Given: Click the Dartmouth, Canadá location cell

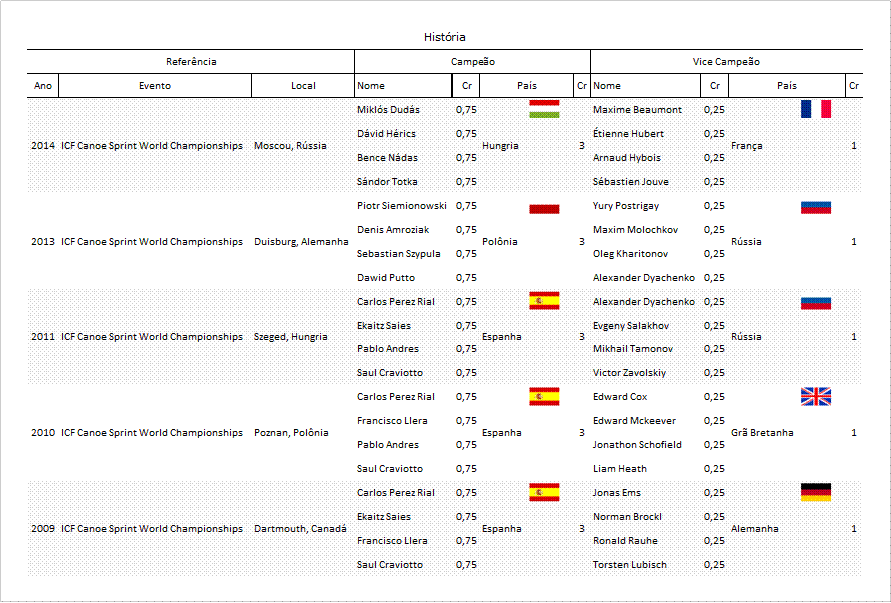Looking at the screenshot, I should click(300, 529).
